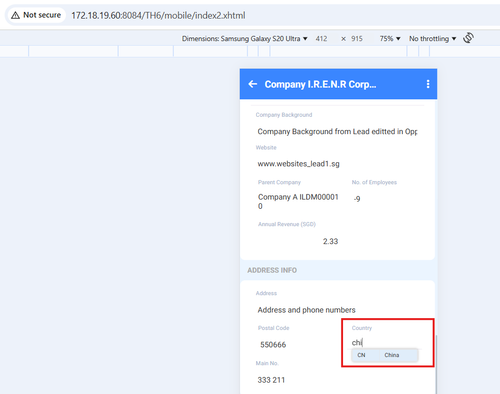
Task: Click the Annual Revenue value 2.33
Action: click(330, 241)
